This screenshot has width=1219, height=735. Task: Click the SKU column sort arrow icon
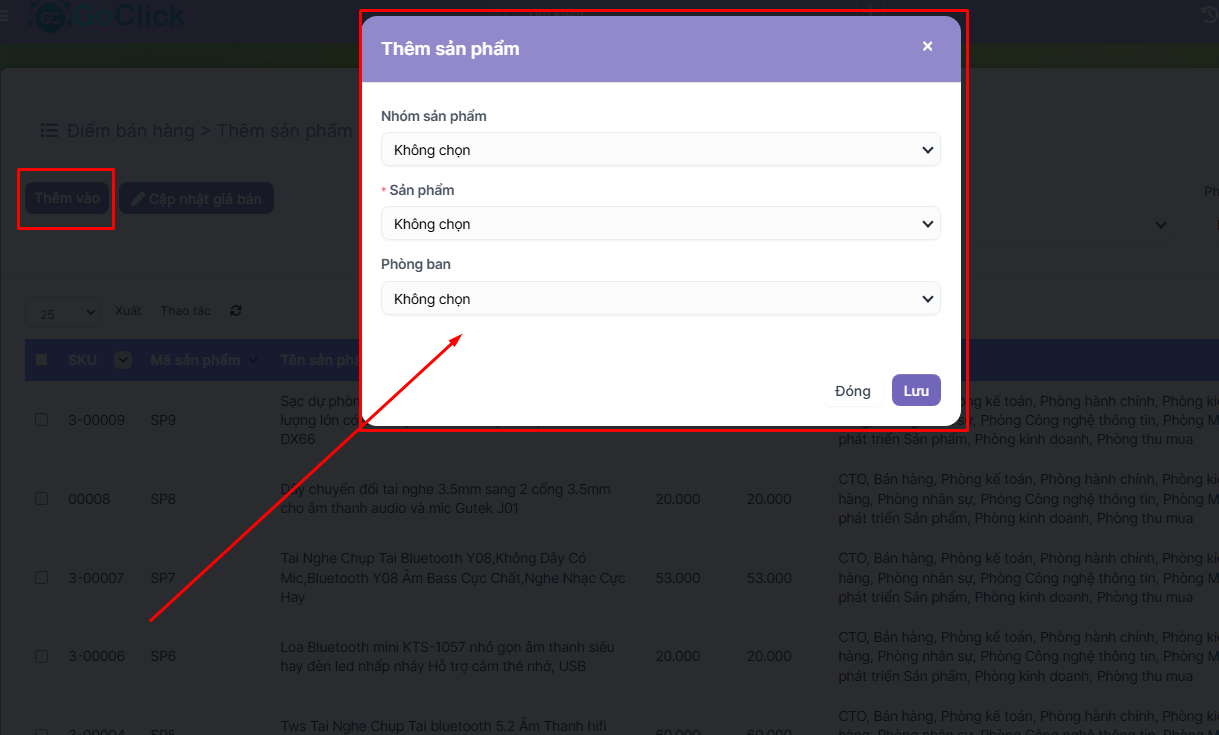pos(123,360)
